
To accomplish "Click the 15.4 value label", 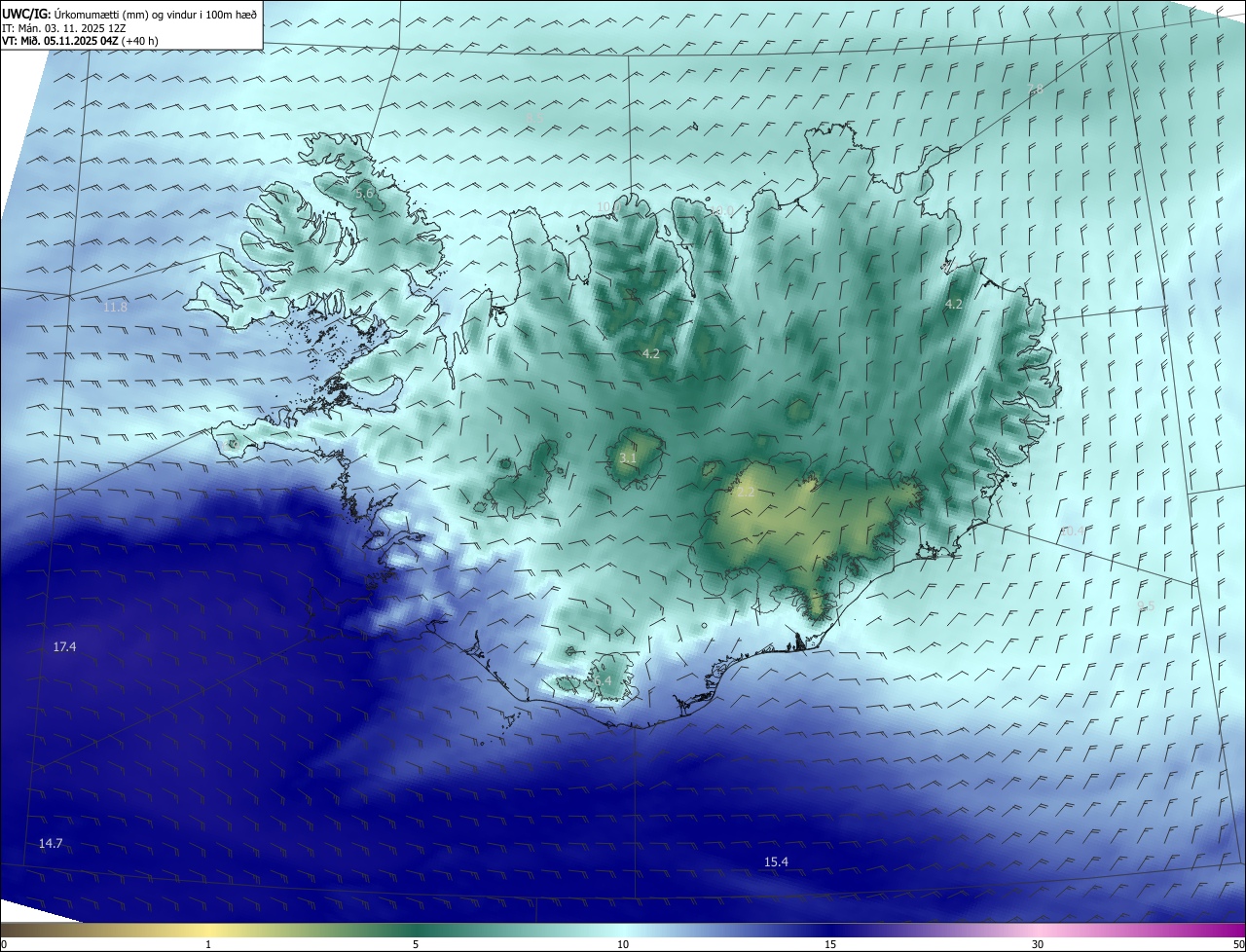I will pyautogui.click(x=776, y=861).
